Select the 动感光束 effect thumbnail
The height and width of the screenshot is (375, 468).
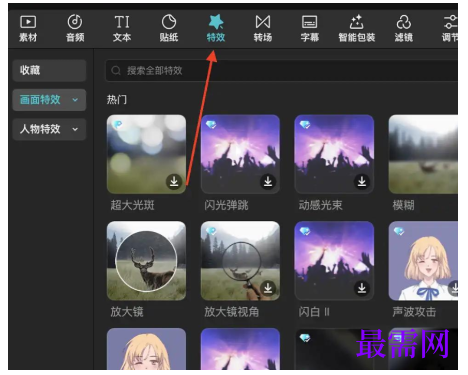334,154
